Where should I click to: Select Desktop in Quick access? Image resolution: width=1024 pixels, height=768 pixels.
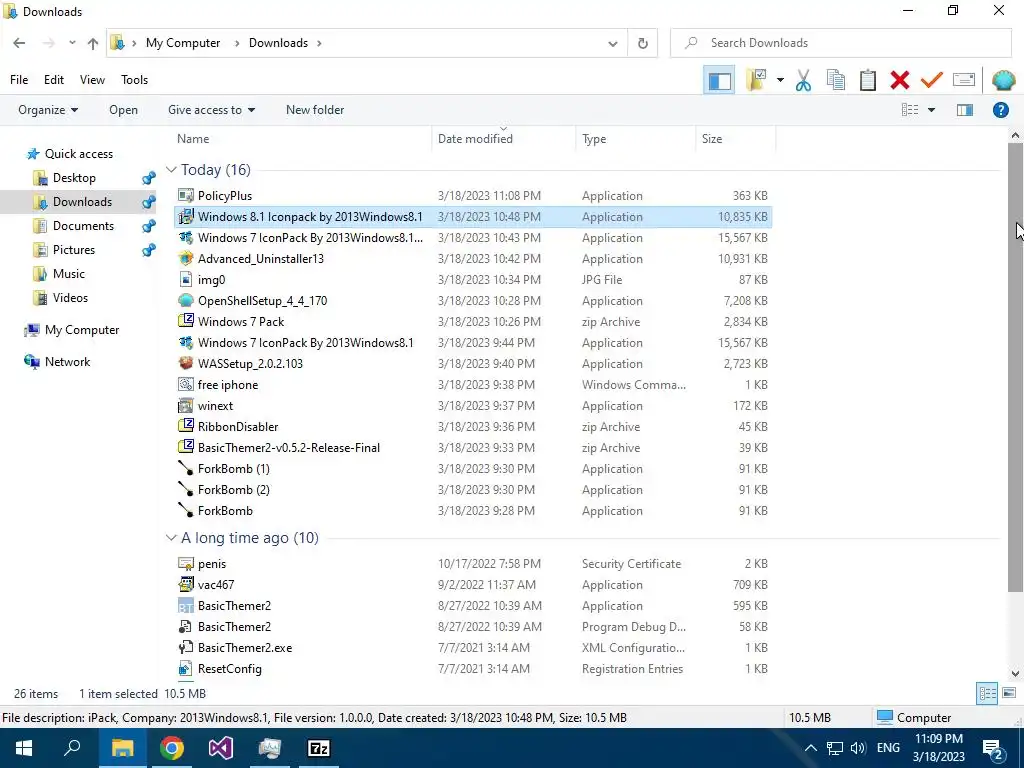(74, 178)
